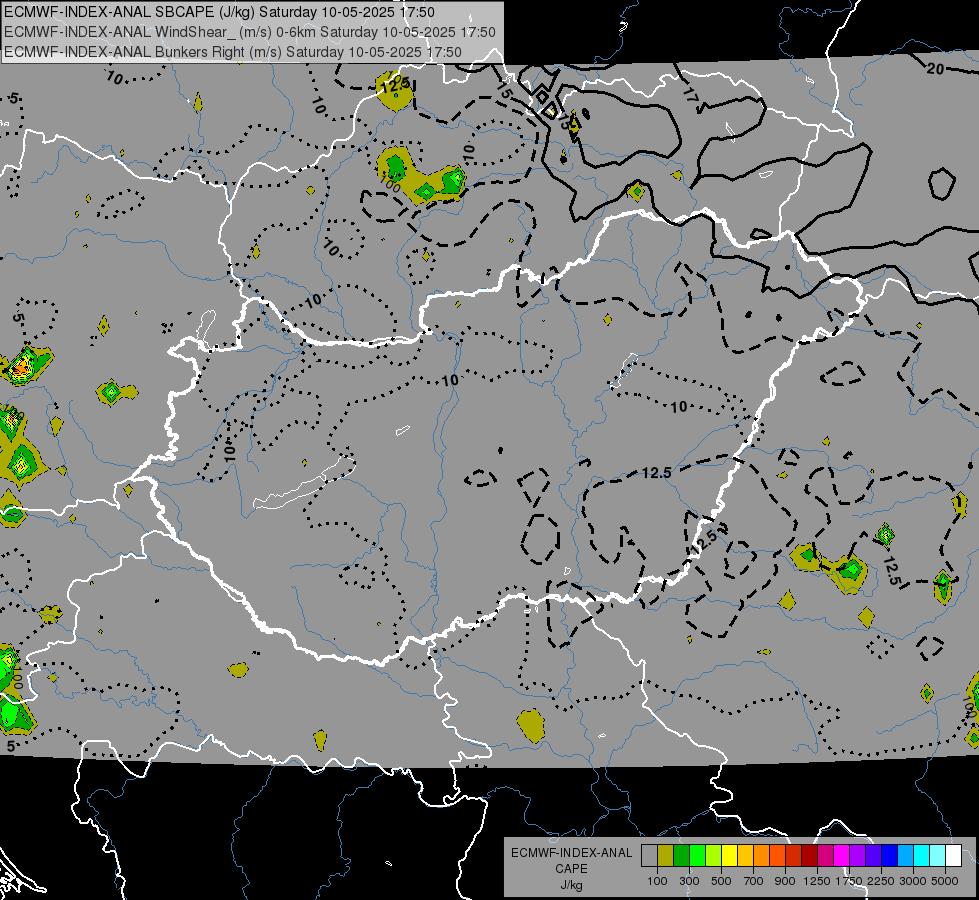Click the SBCAPE title line in header
The image size is (979, 900).
219,12
